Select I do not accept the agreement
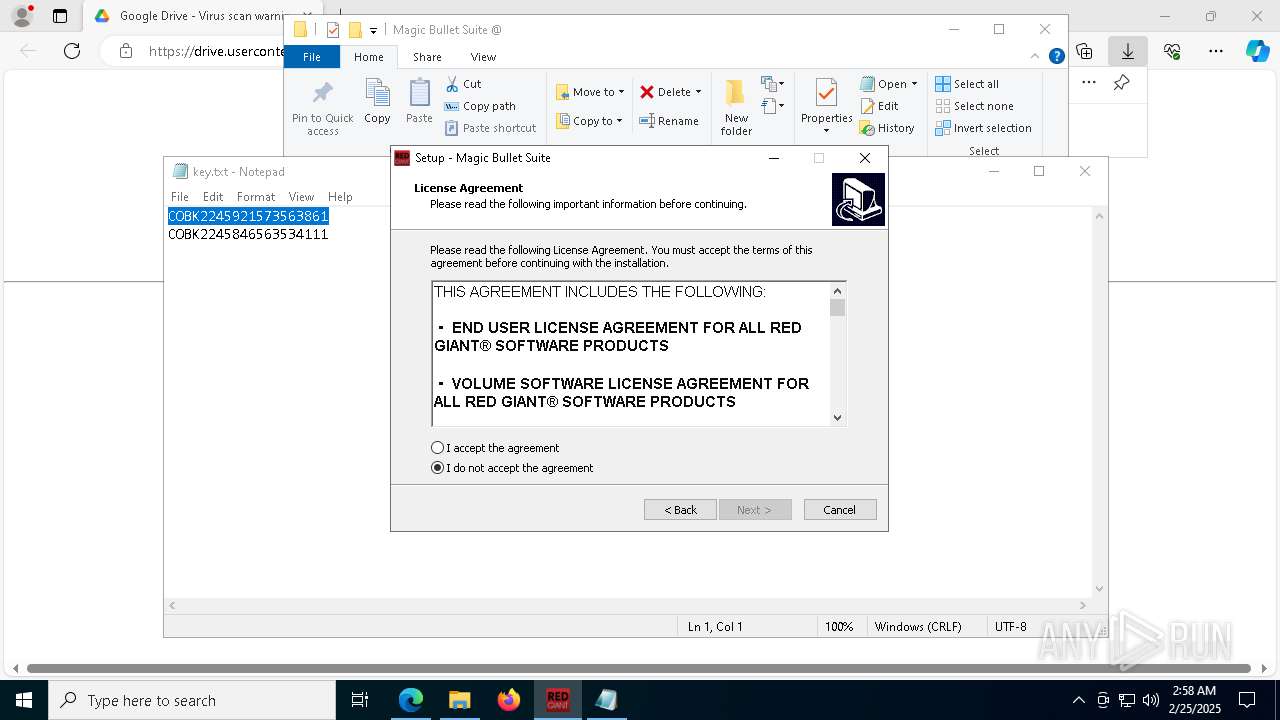The width and height of the screenshot is (1280, 720). point(512,468)
